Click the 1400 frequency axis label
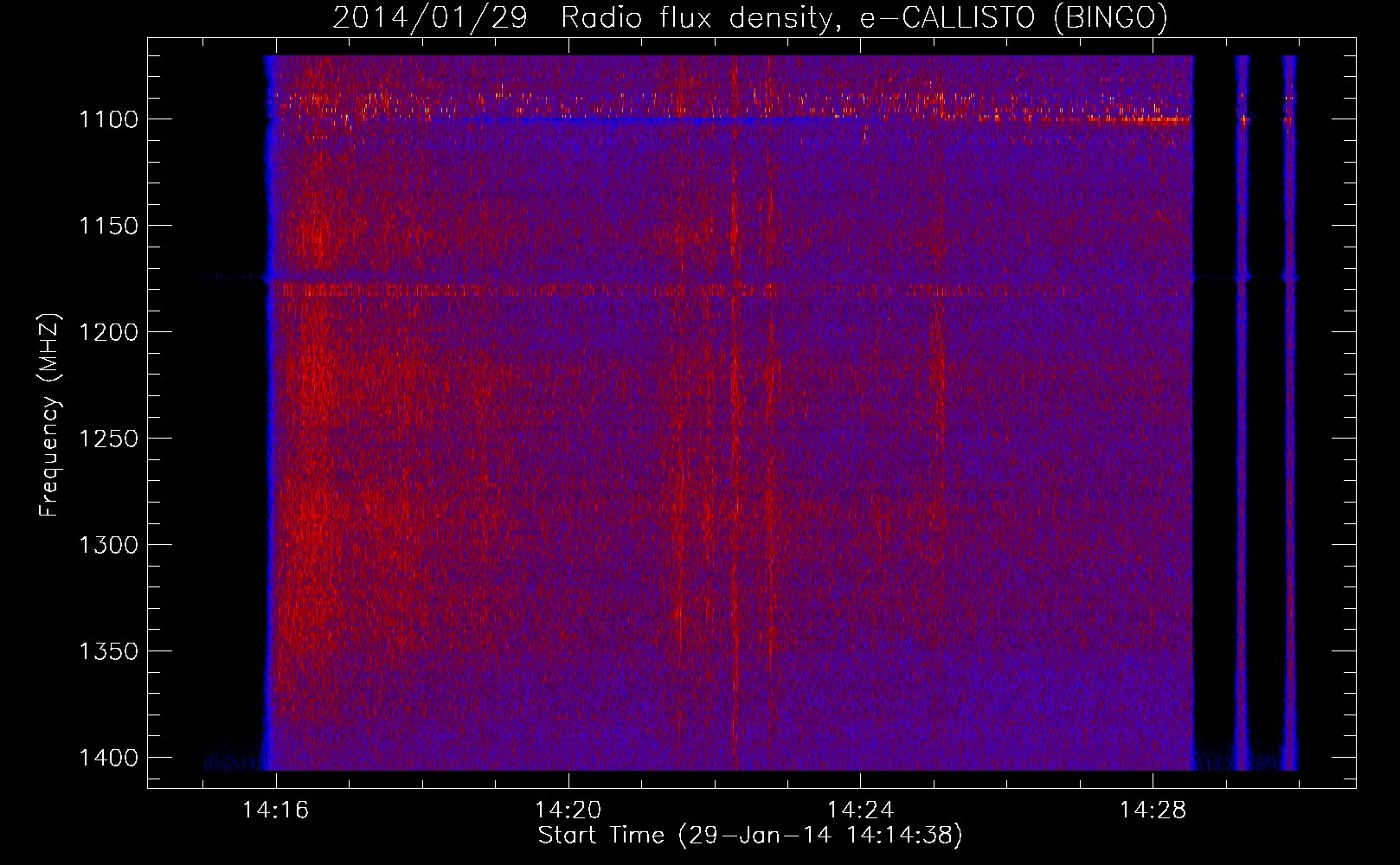The width and height of the screenshot is (1400, 865). 108,758
